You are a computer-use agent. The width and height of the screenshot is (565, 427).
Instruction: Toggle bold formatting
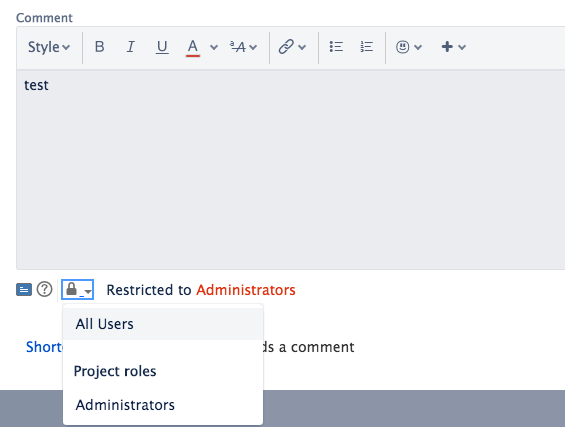[x=99, y=47]
